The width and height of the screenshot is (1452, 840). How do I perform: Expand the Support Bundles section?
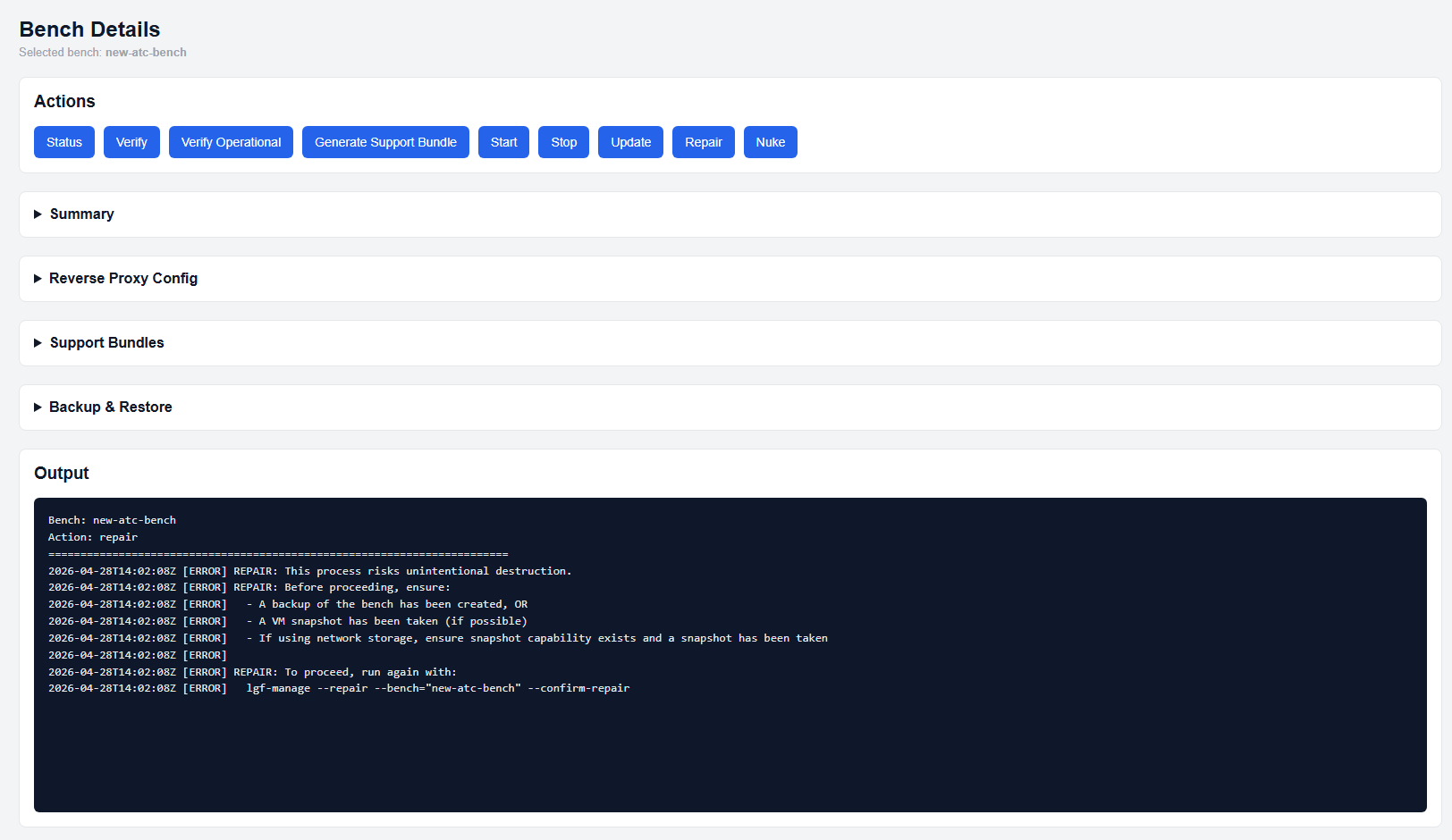[730, 343]
